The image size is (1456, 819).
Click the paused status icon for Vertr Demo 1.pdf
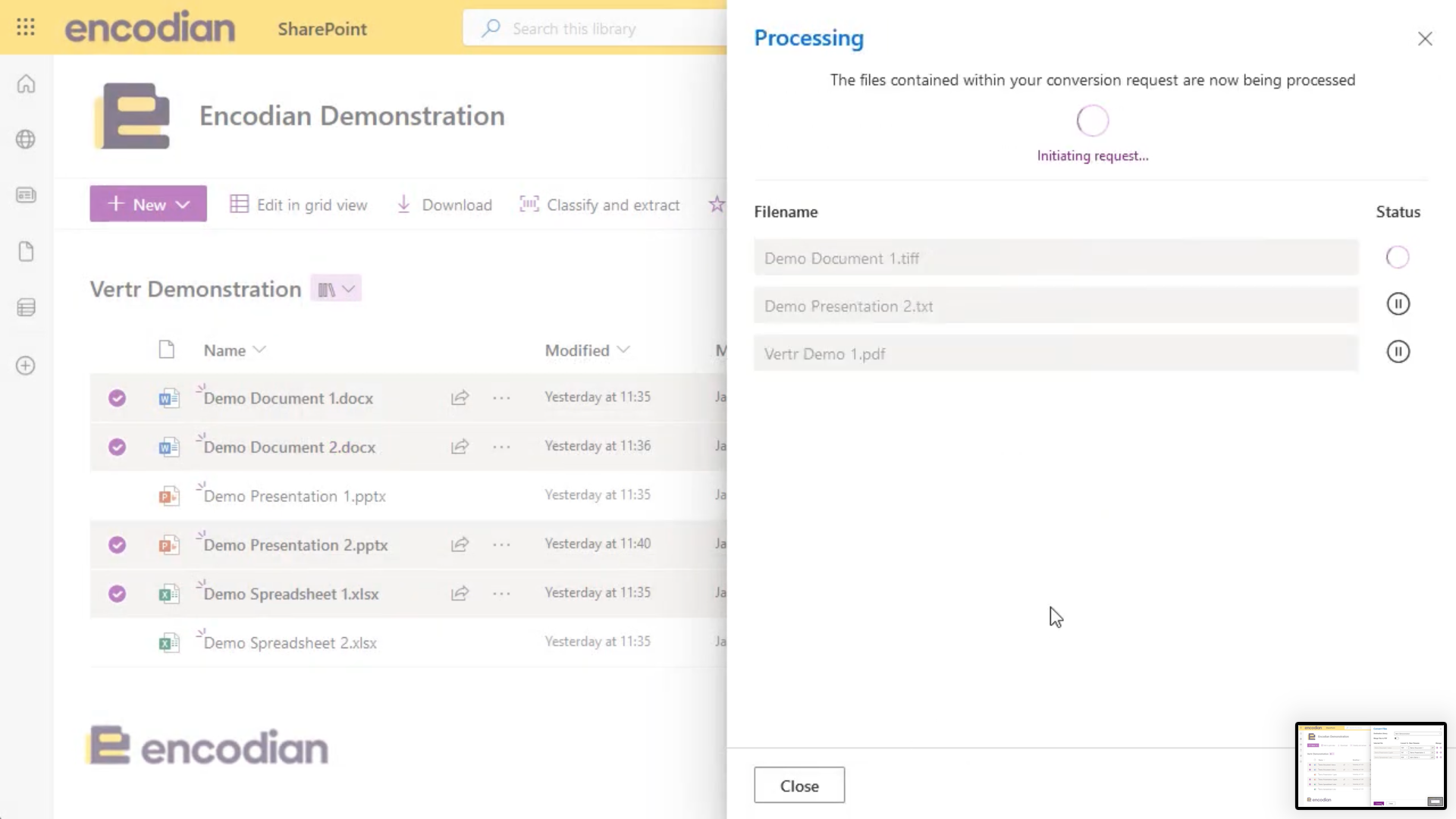pos(1398,352)
